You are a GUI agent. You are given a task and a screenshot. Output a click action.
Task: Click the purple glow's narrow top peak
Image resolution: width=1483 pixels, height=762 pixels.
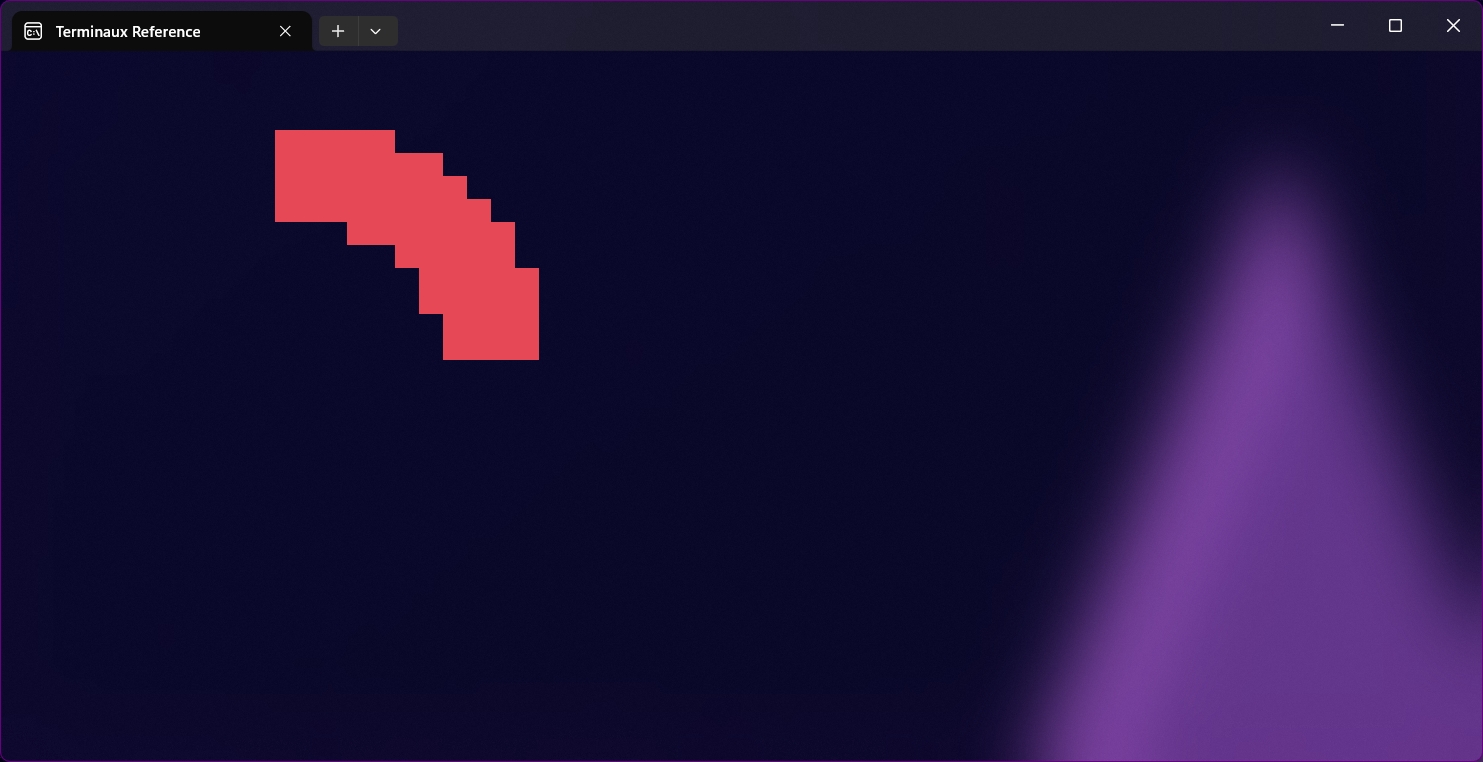point(1275,200)
